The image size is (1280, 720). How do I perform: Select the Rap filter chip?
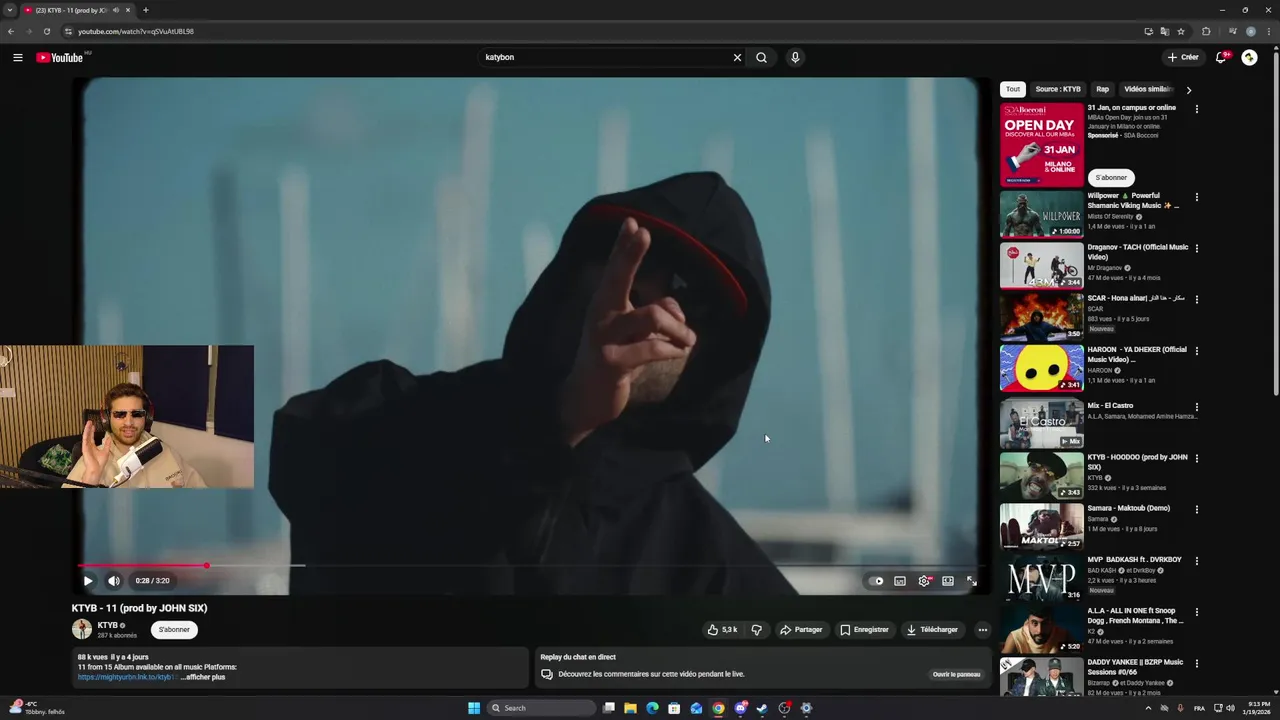pos(1102,89)
